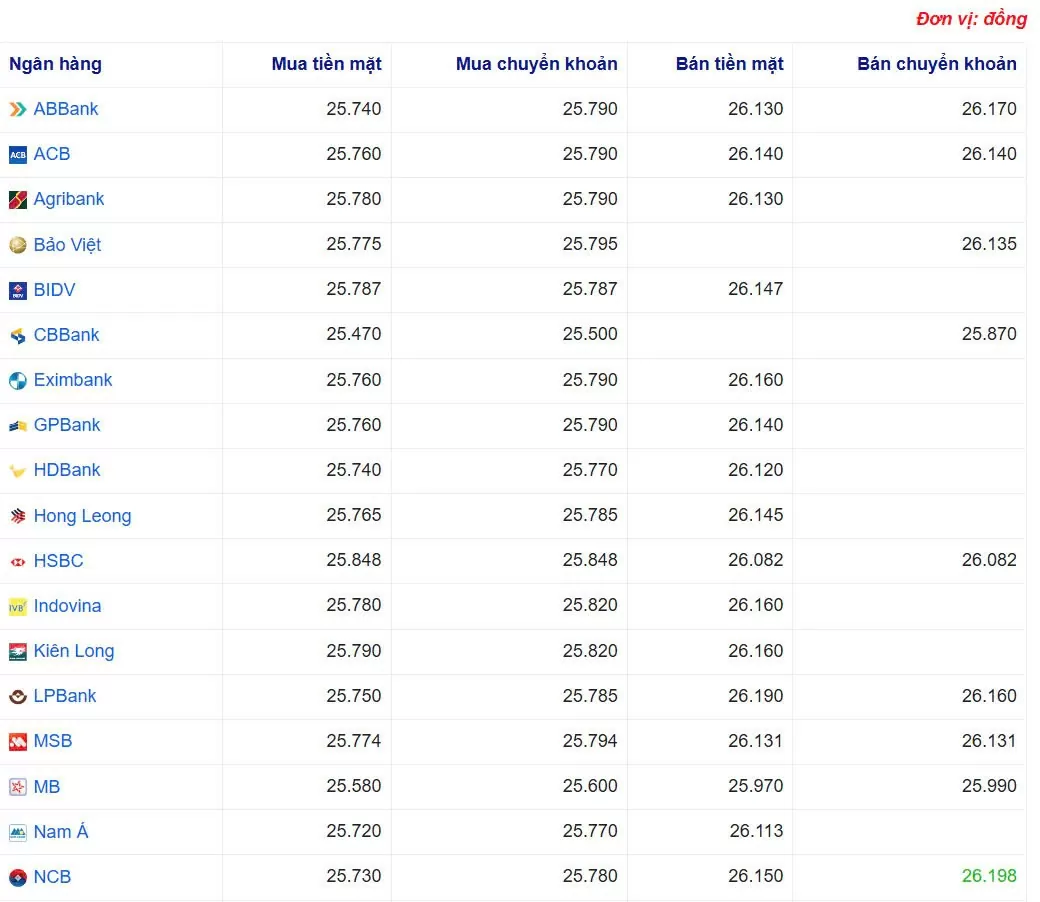Viewport: 1040px width, 902px height.
Task: Sort by the Mua tiền mặt column header
Action: point(326,64)
